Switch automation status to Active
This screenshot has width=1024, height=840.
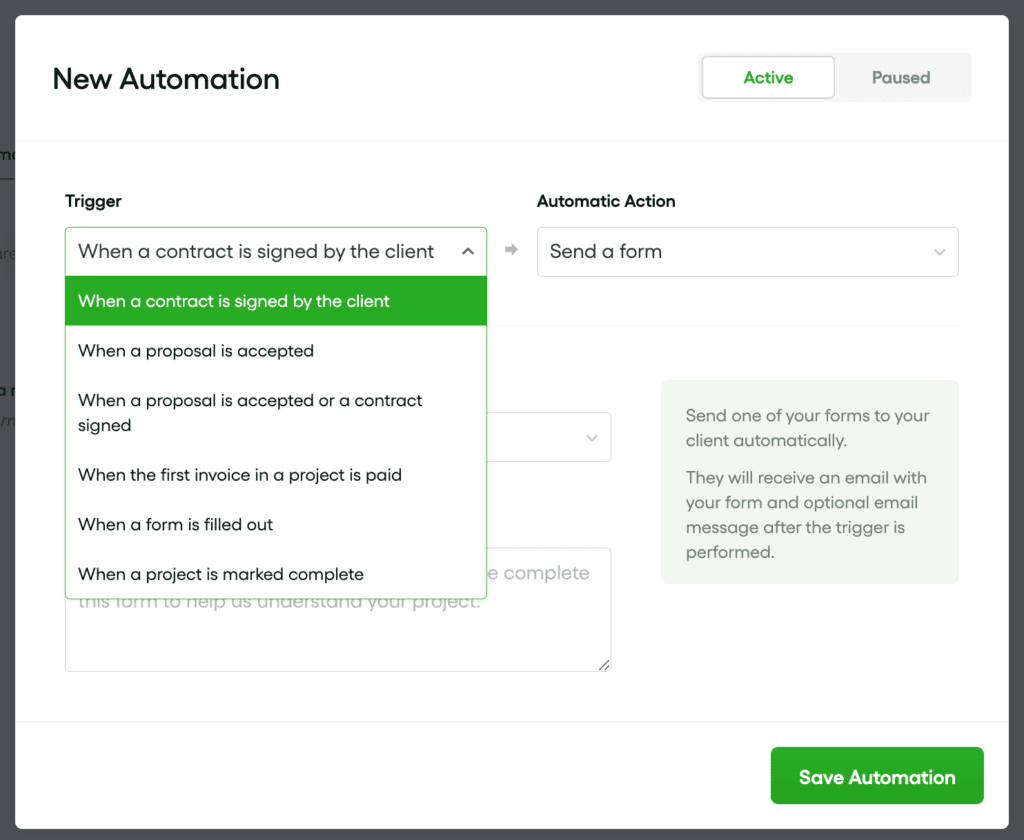(768, 78)
